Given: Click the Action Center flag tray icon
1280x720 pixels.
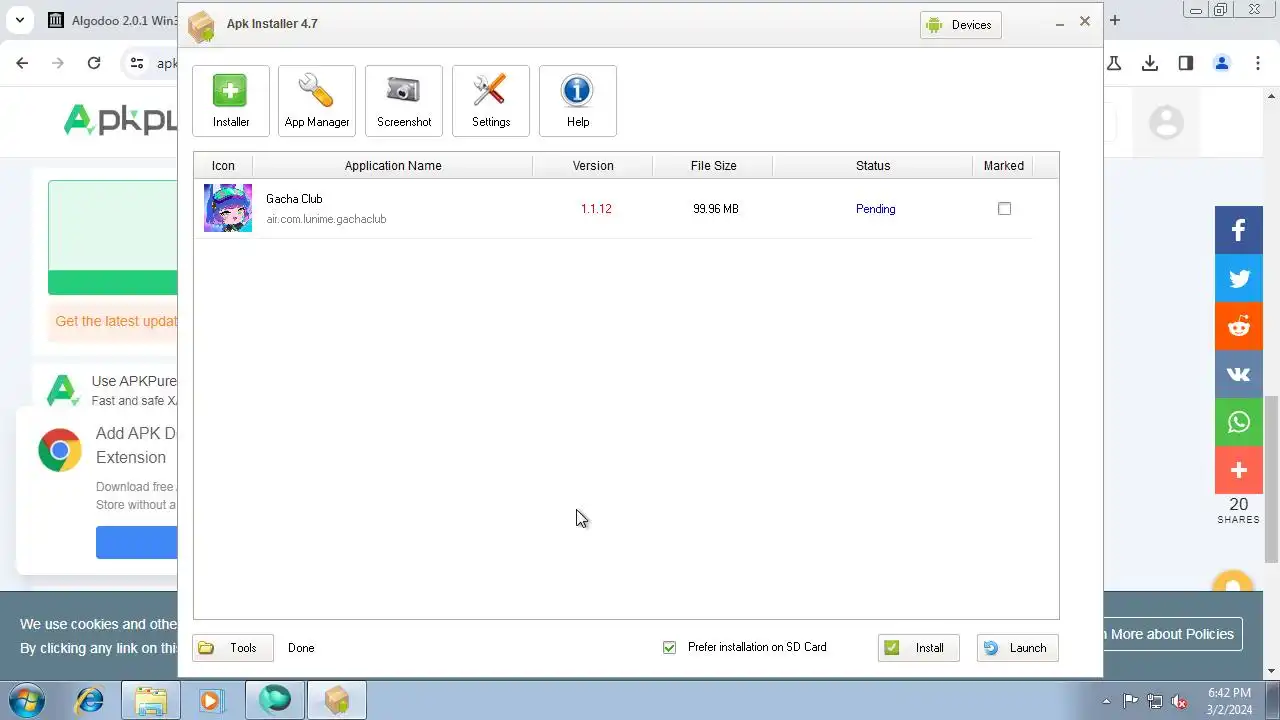Looking at the screenshot, I should pos(1131,701).
